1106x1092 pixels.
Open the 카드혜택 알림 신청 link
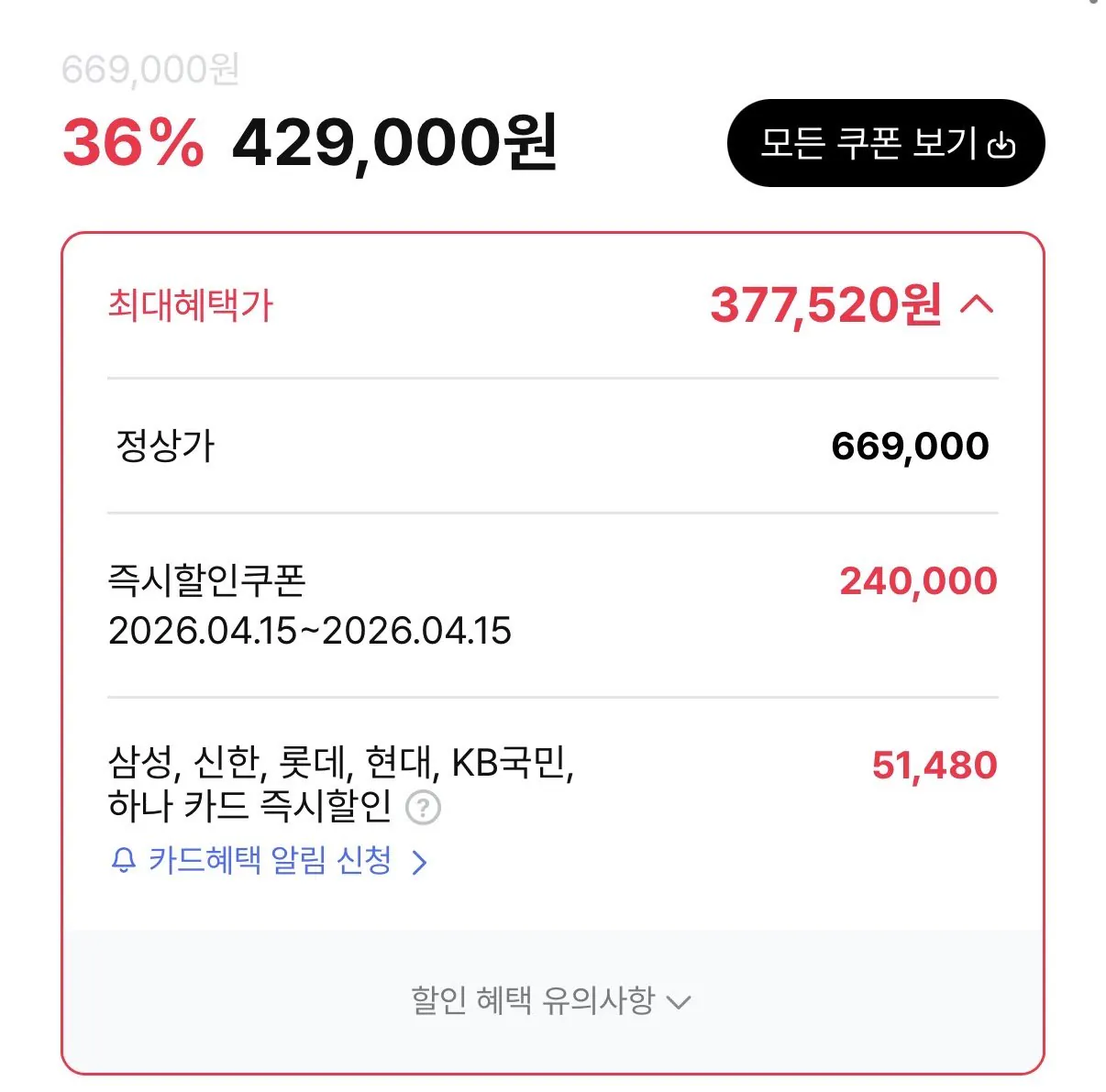click(271, 860)
